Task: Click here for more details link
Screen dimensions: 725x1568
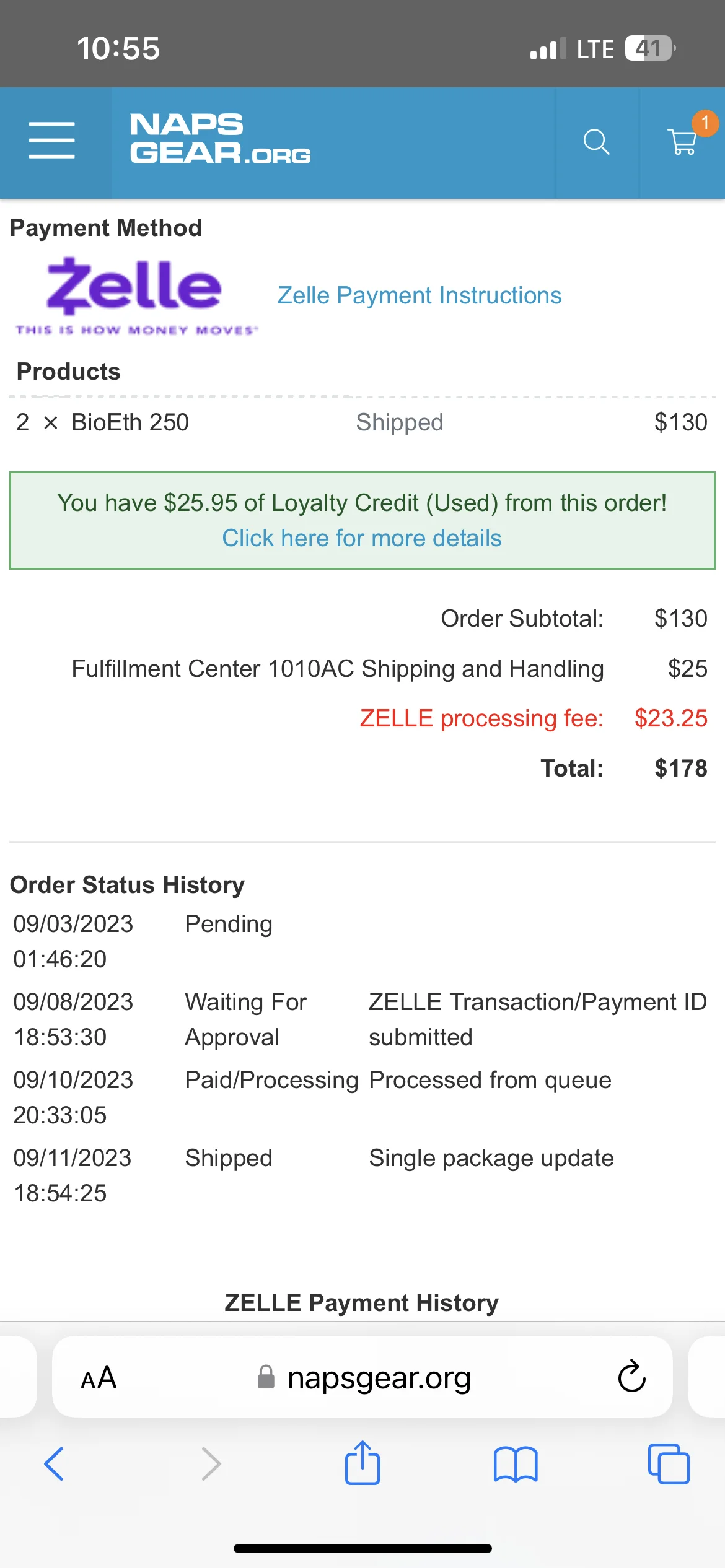Action: [362, 538]
